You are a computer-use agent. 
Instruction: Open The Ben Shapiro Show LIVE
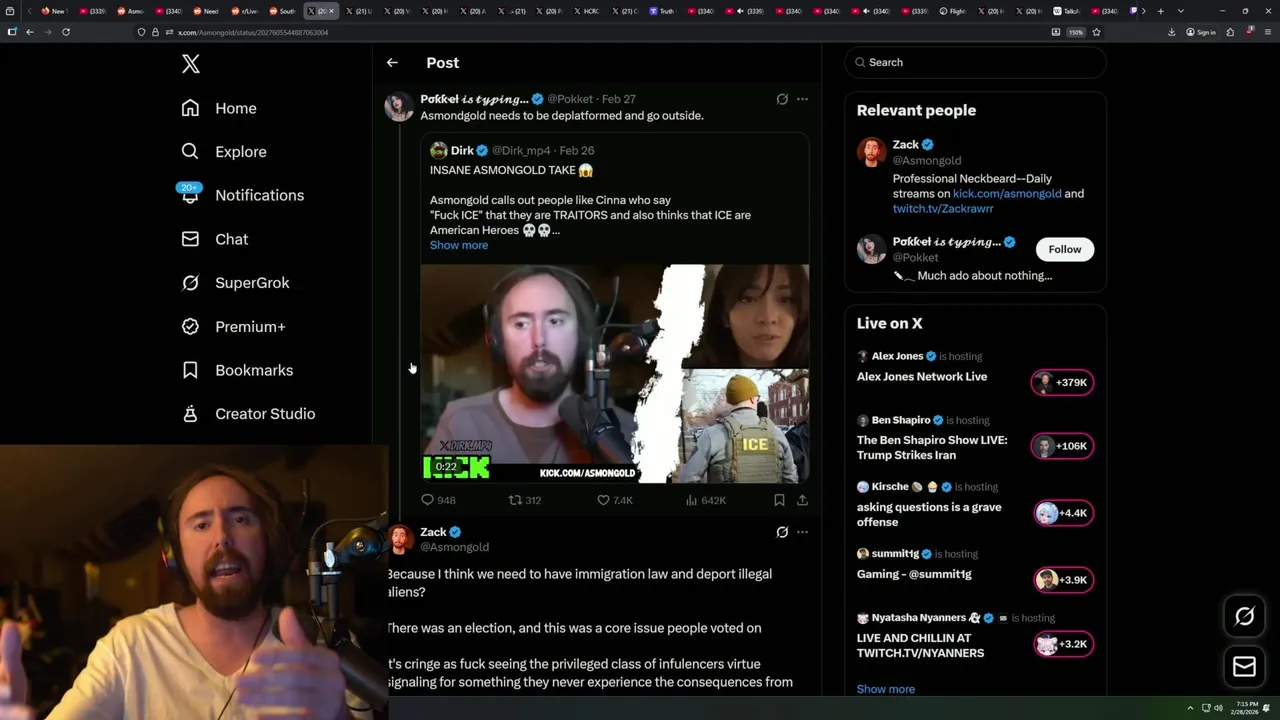point(932,447)
